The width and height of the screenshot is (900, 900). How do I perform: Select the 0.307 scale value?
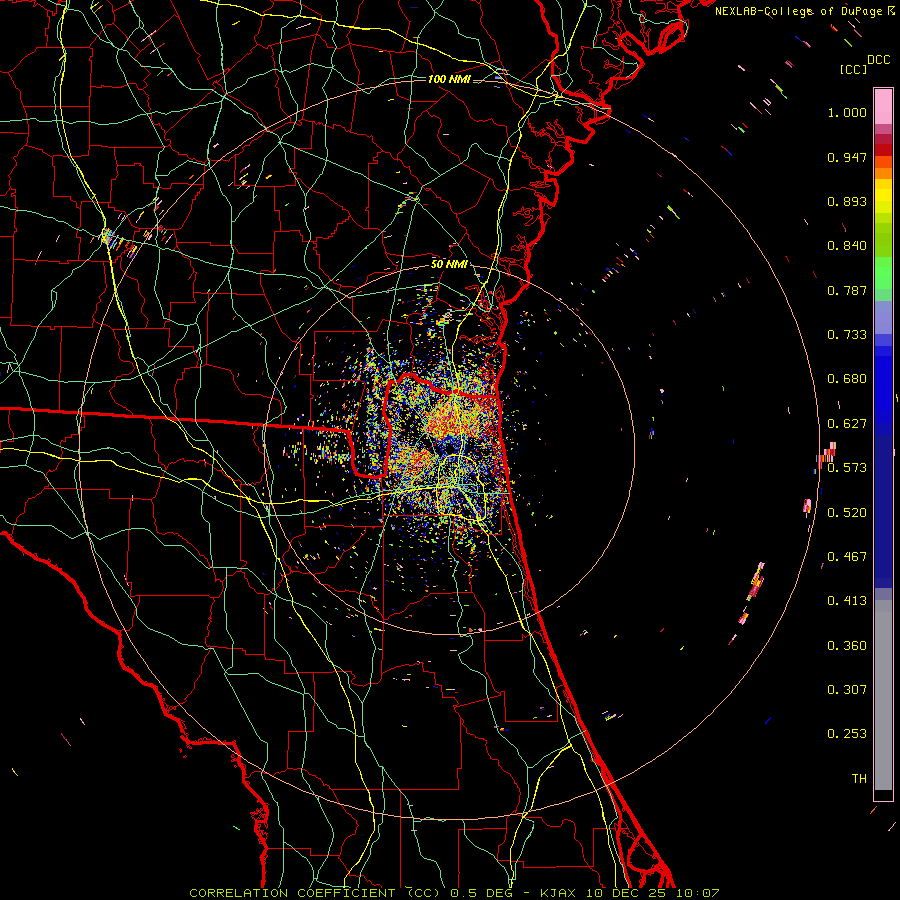click(847, 690)
